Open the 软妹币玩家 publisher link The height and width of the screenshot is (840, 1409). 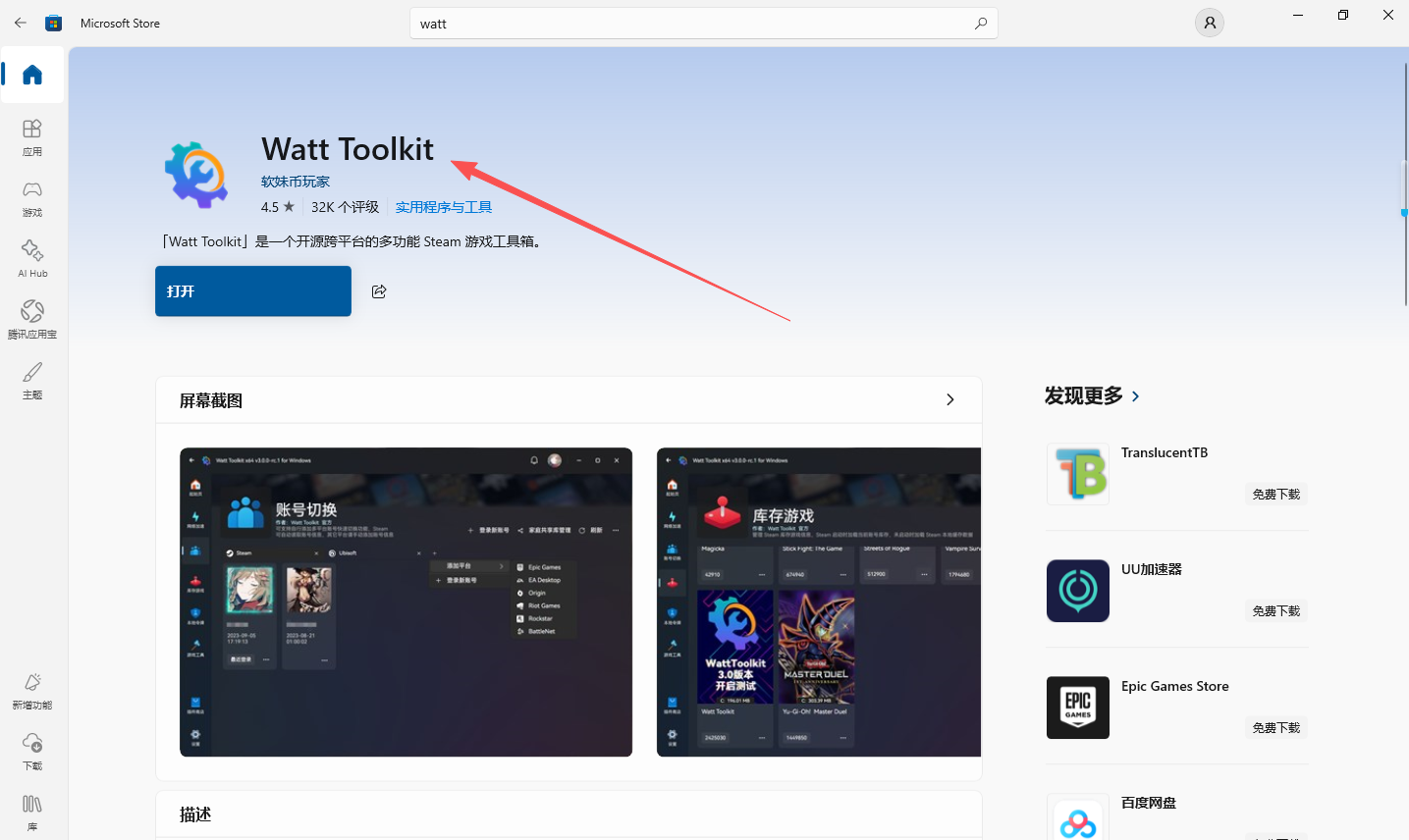point(296,182)
